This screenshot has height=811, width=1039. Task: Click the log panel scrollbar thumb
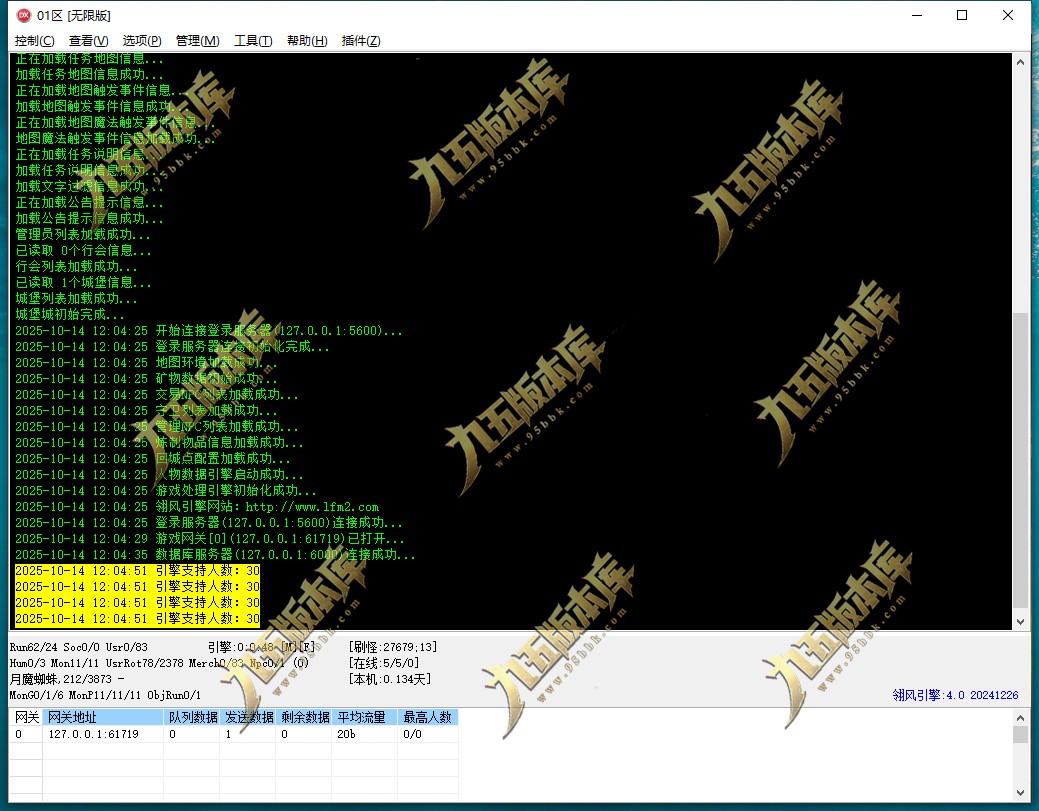point(1020,459)
